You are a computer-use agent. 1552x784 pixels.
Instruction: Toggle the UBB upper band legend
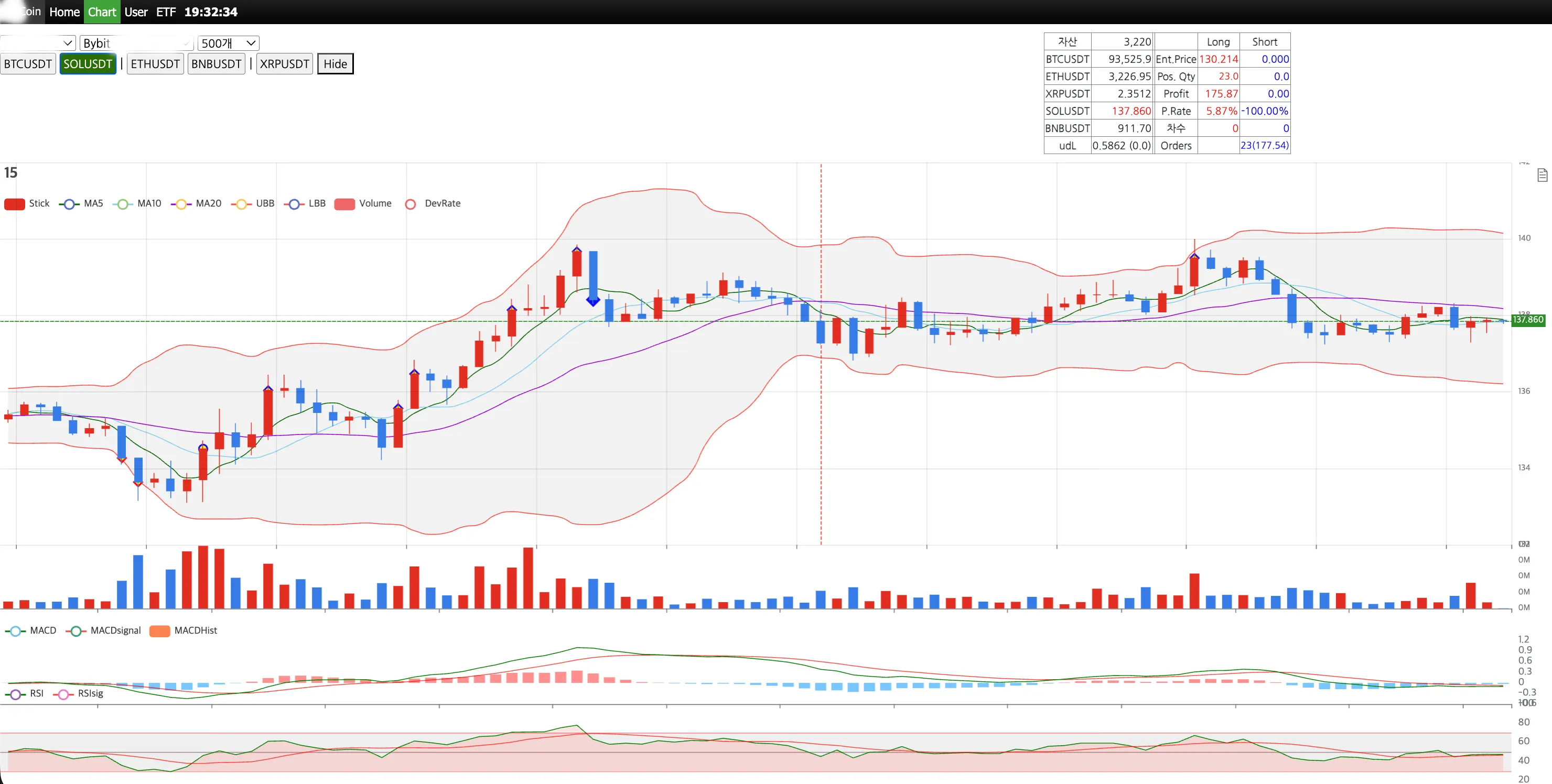253,203
